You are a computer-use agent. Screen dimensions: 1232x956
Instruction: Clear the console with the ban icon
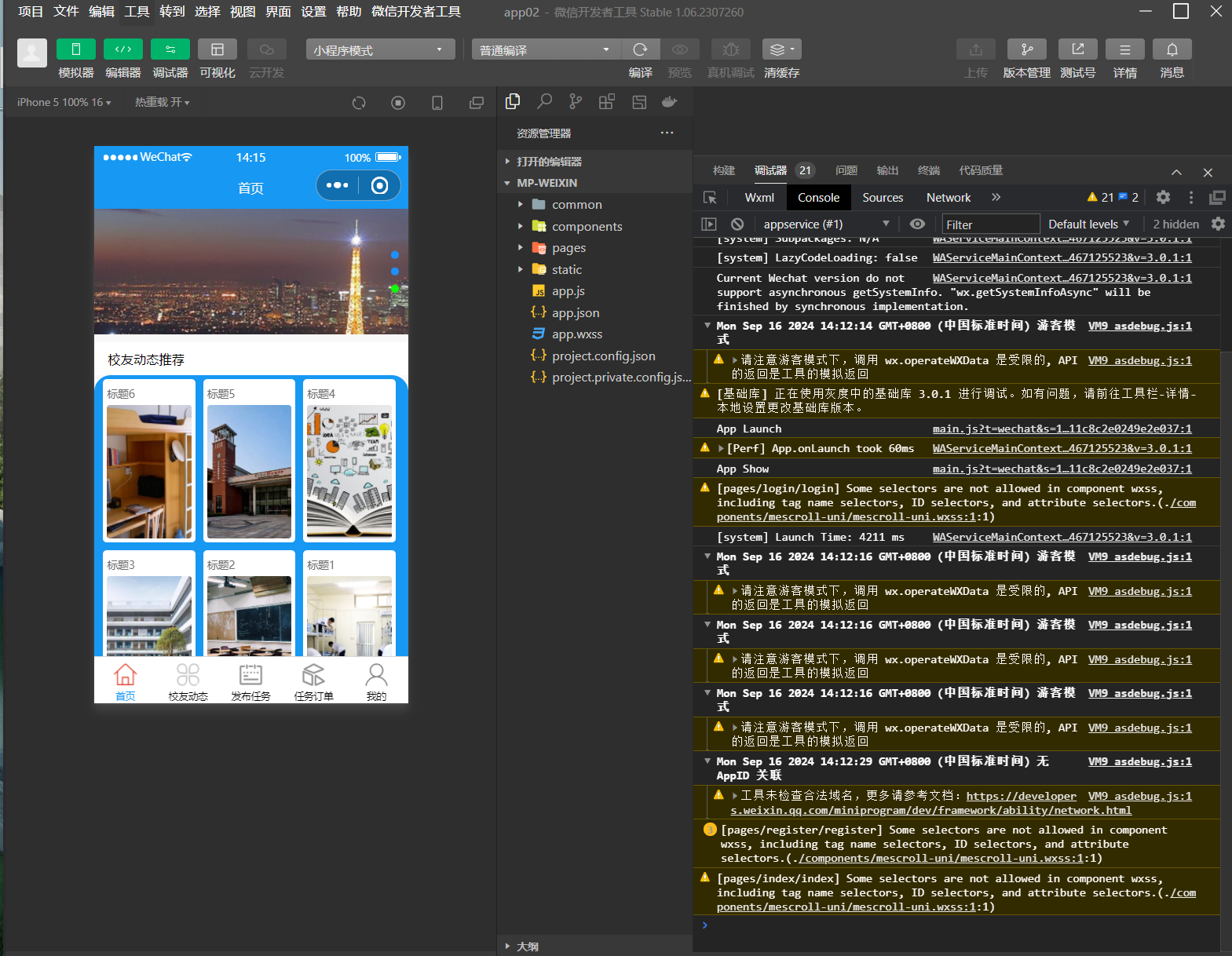tap(737, 224)
